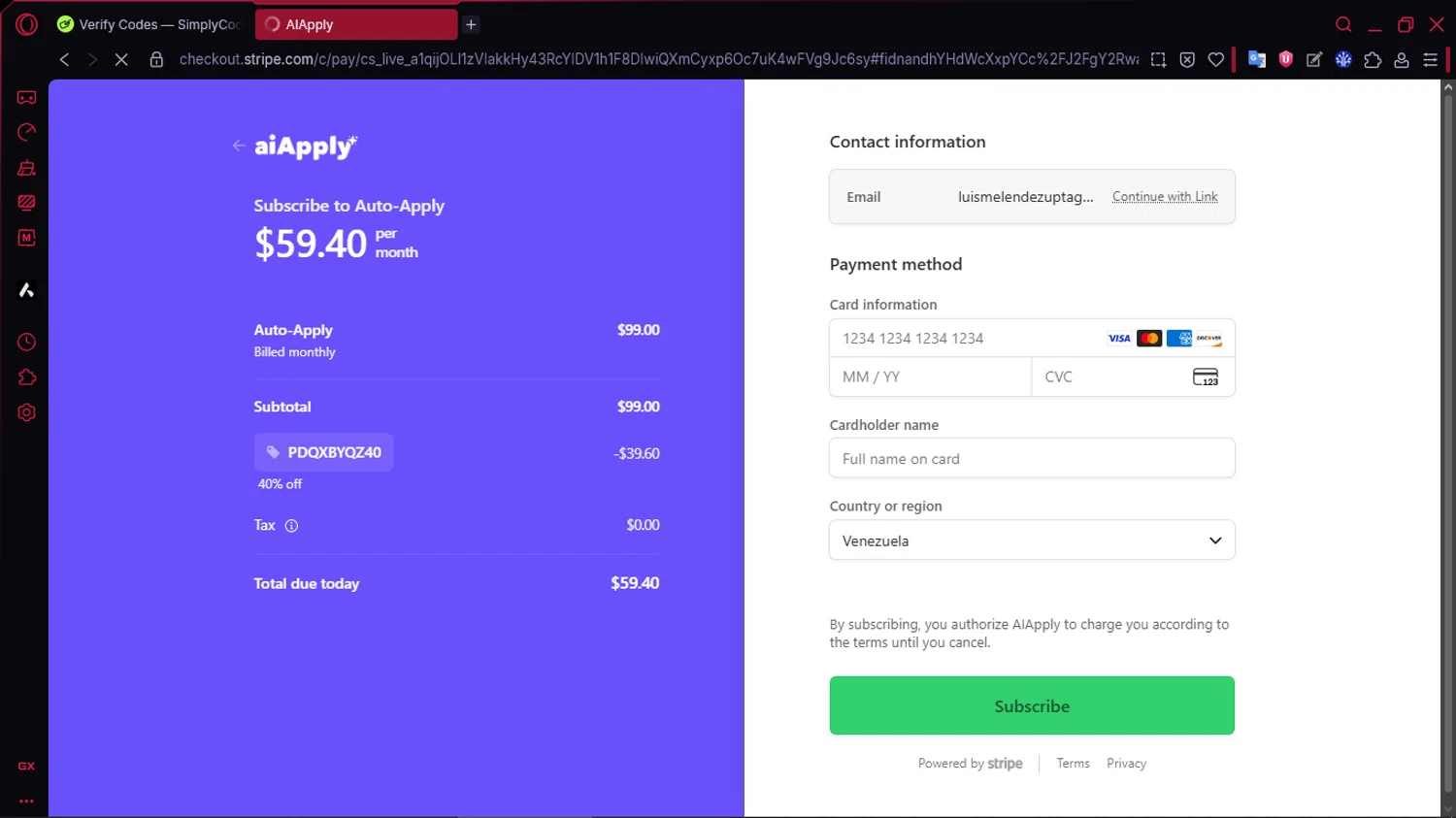Click the CVC input field
The image size is (1456, 818).
(1133, 376)
